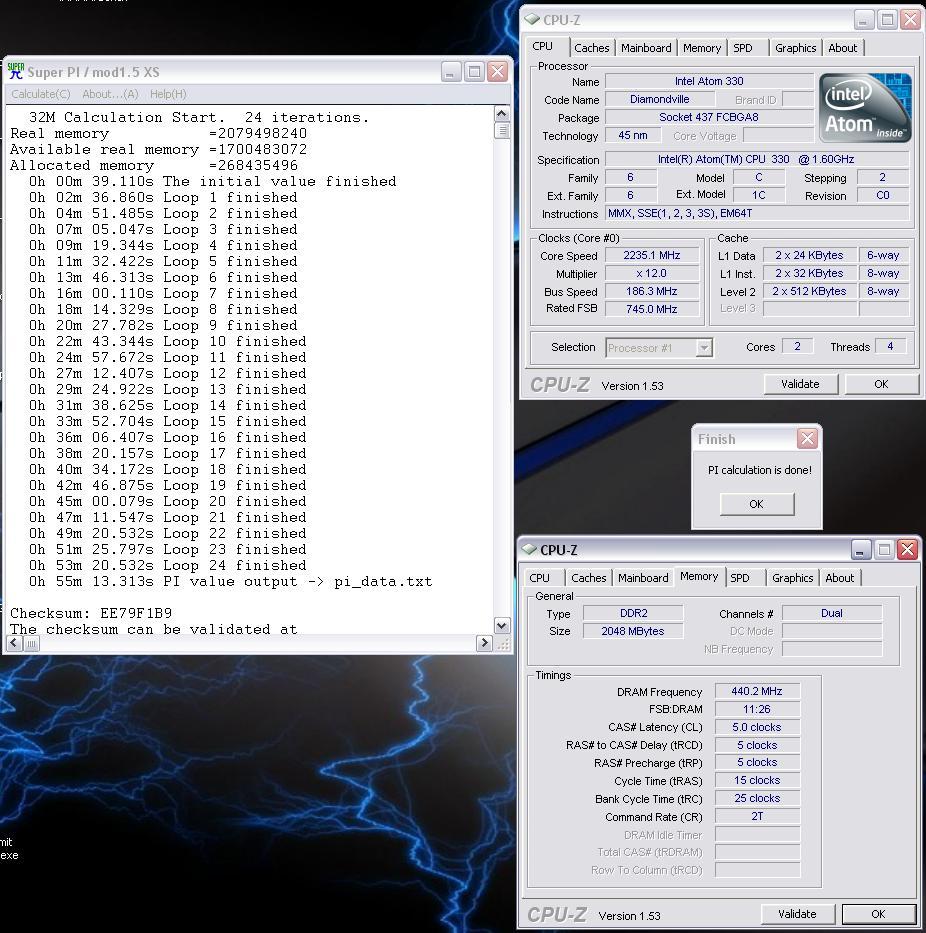Click Super PI horizontal scrollbar thumb
Screen dimensions: 926x933
click(x=32, y=643)
